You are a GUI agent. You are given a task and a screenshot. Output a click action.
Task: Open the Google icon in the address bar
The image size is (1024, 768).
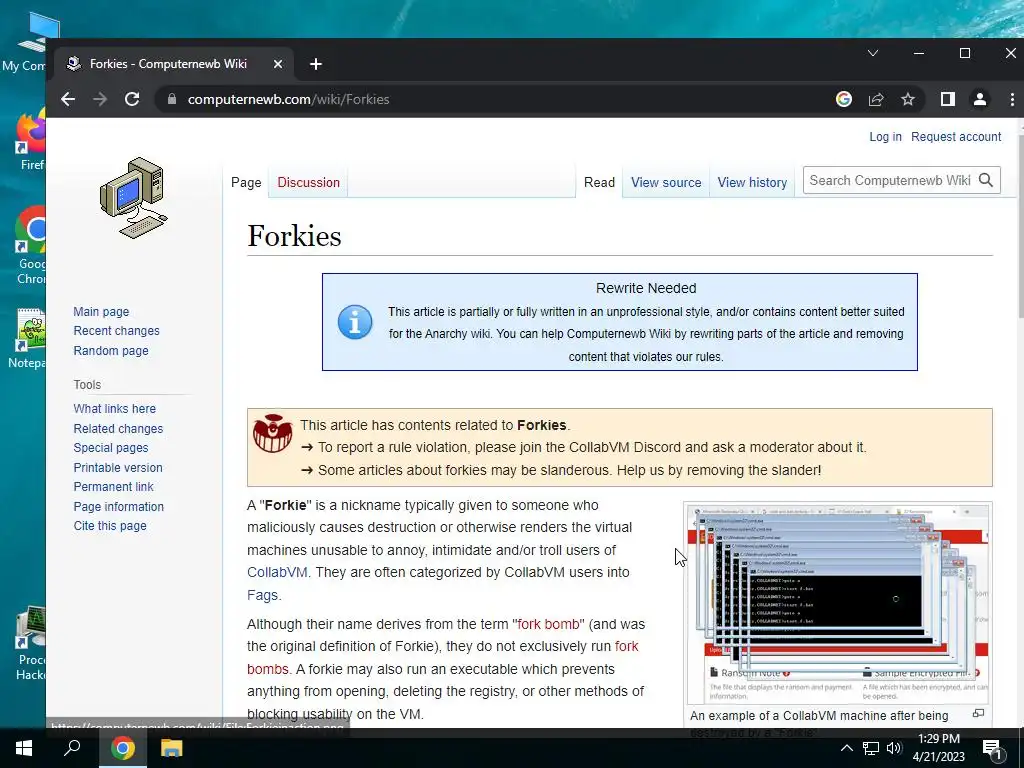coord(844,99)
